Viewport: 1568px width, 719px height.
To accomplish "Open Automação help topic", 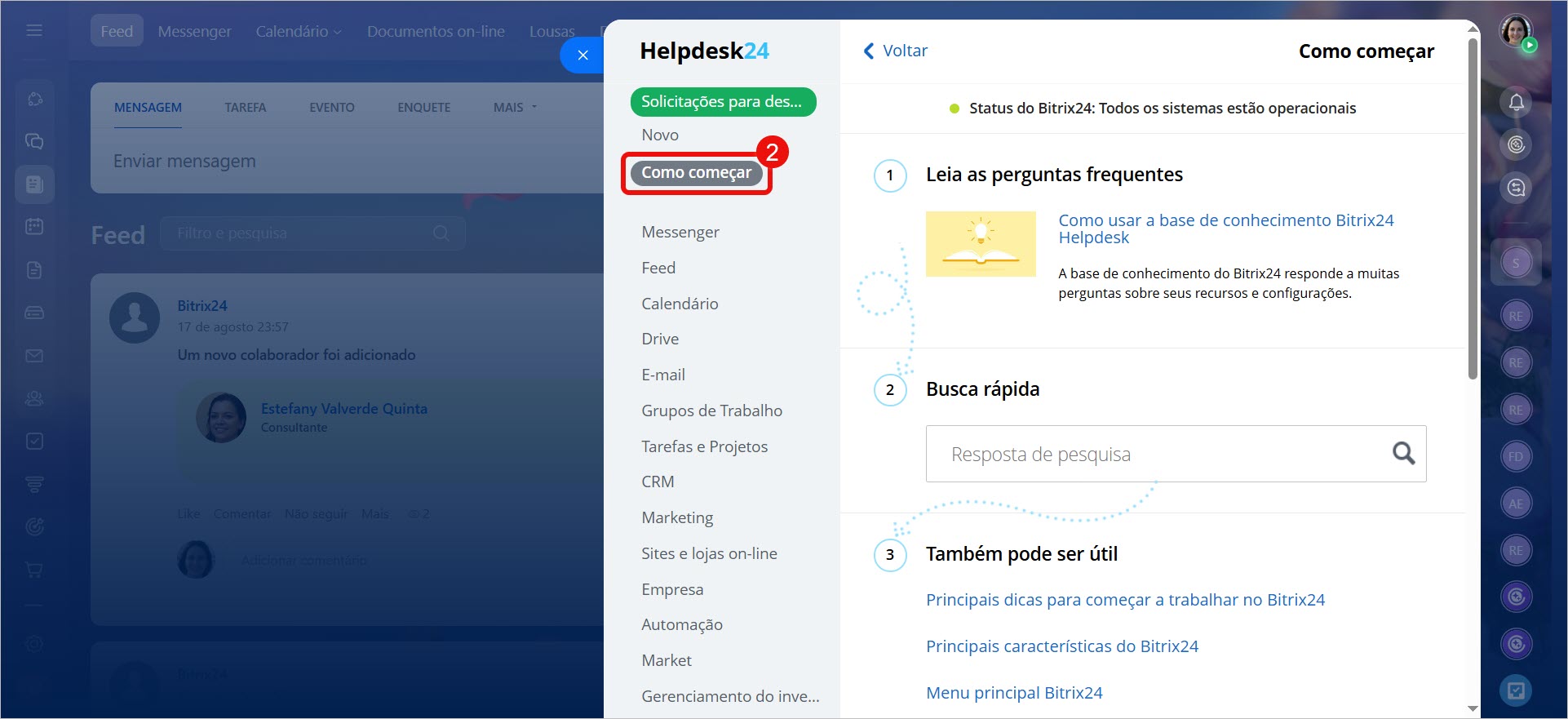I will 682,624.
